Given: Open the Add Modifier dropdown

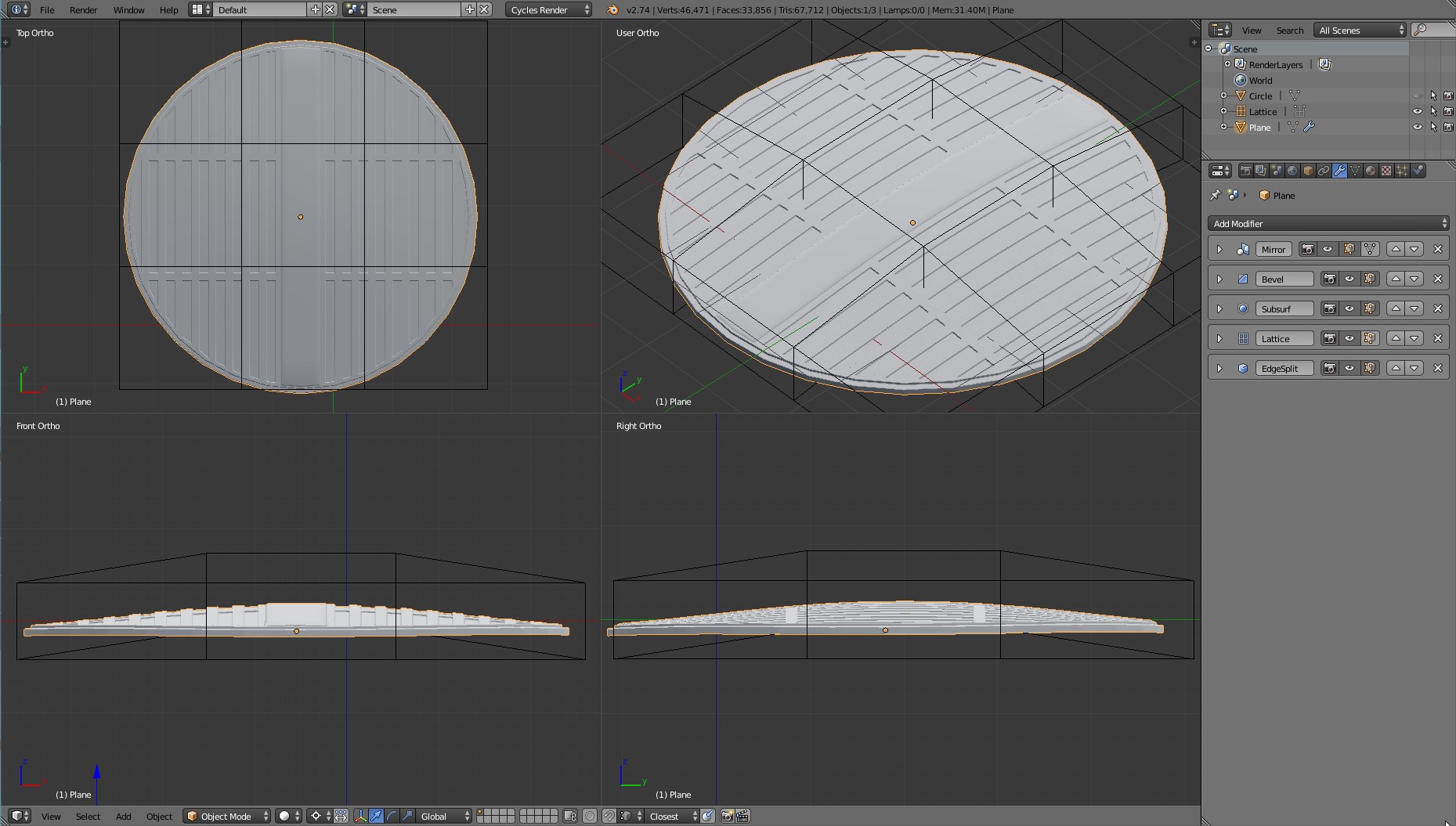Looking at the screenshot, I should [x=1328, y=223].
